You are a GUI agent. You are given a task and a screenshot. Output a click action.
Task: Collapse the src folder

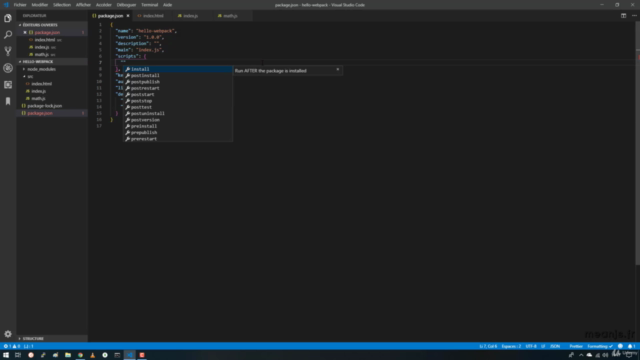(30, 76)
